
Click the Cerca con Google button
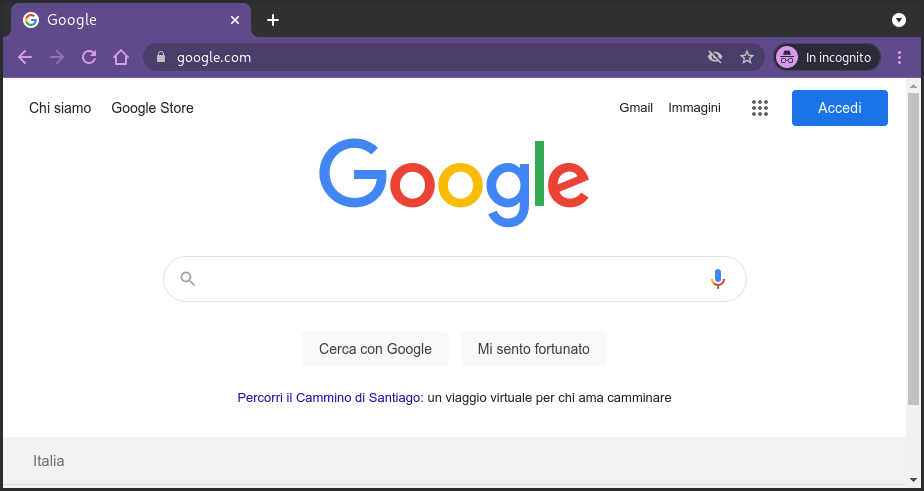click(x=375, y=349)
